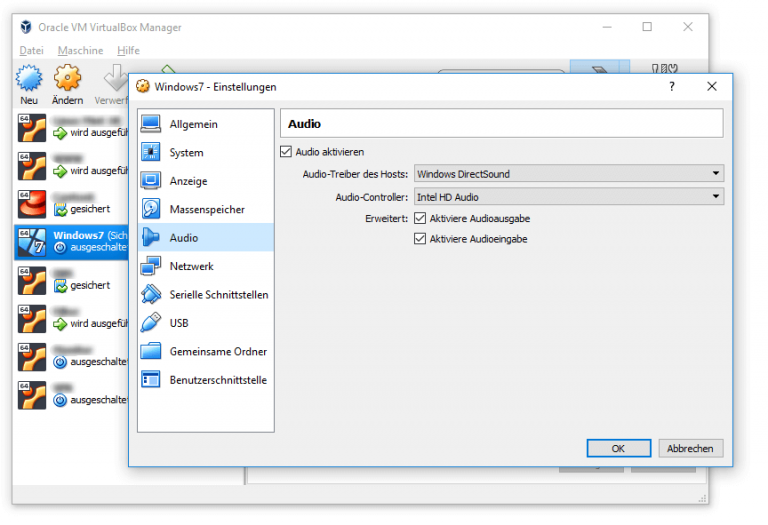Click the Erweitert label
Image resolution: width=768 pixels, height=525 pixels.
[386, 218]
